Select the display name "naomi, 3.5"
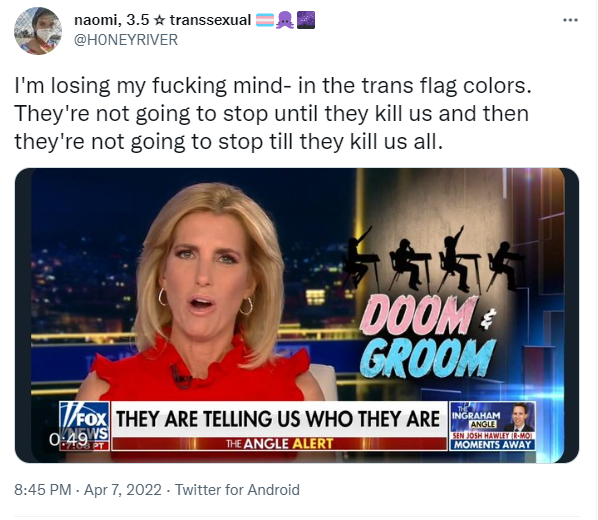Viewport: 598px width, 520px height. (x=111, y=20)
